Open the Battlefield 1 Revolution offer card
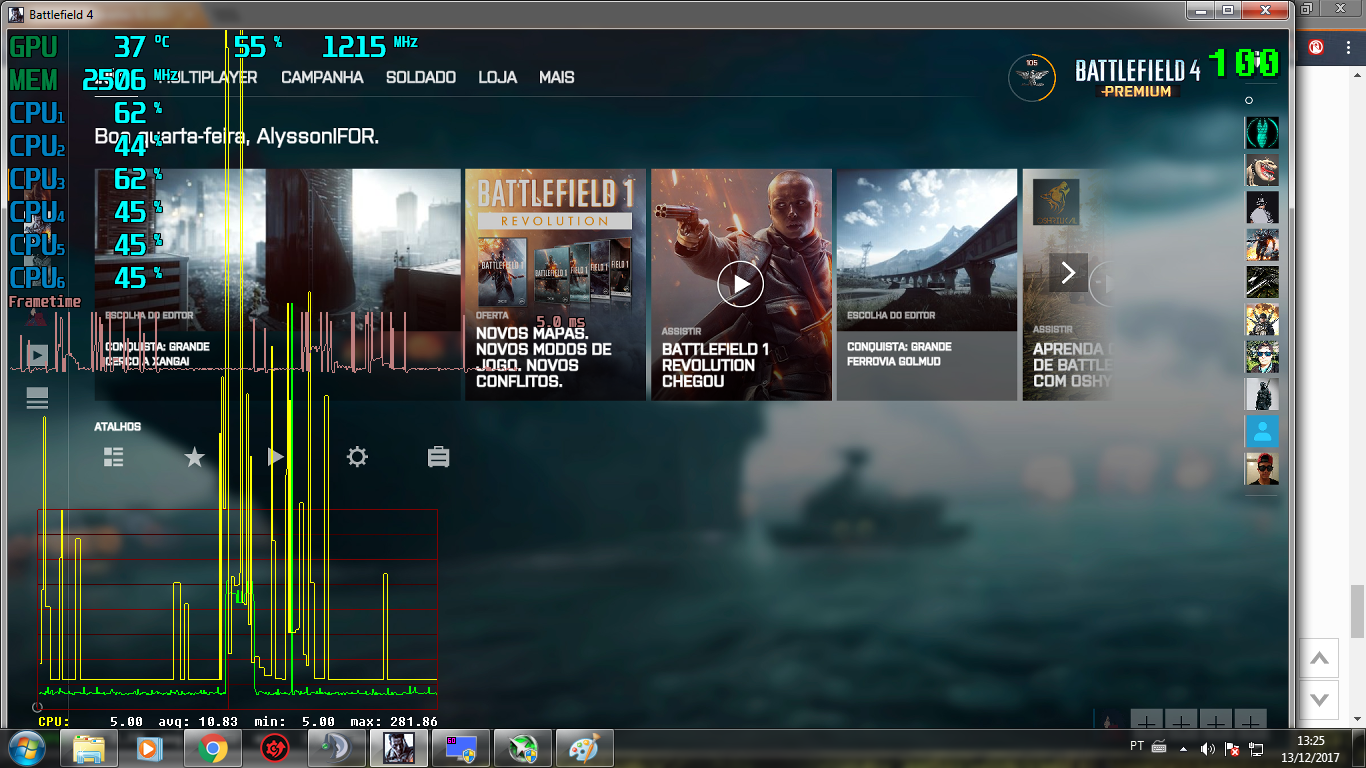 pos(555,284)
